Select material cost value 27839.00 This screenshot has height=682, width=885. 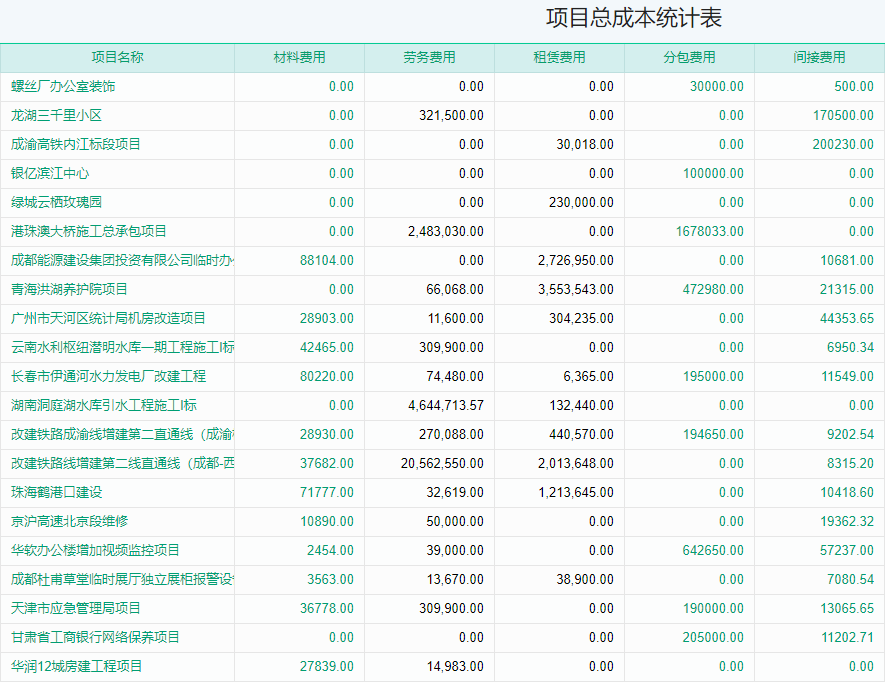click(327, 666)
